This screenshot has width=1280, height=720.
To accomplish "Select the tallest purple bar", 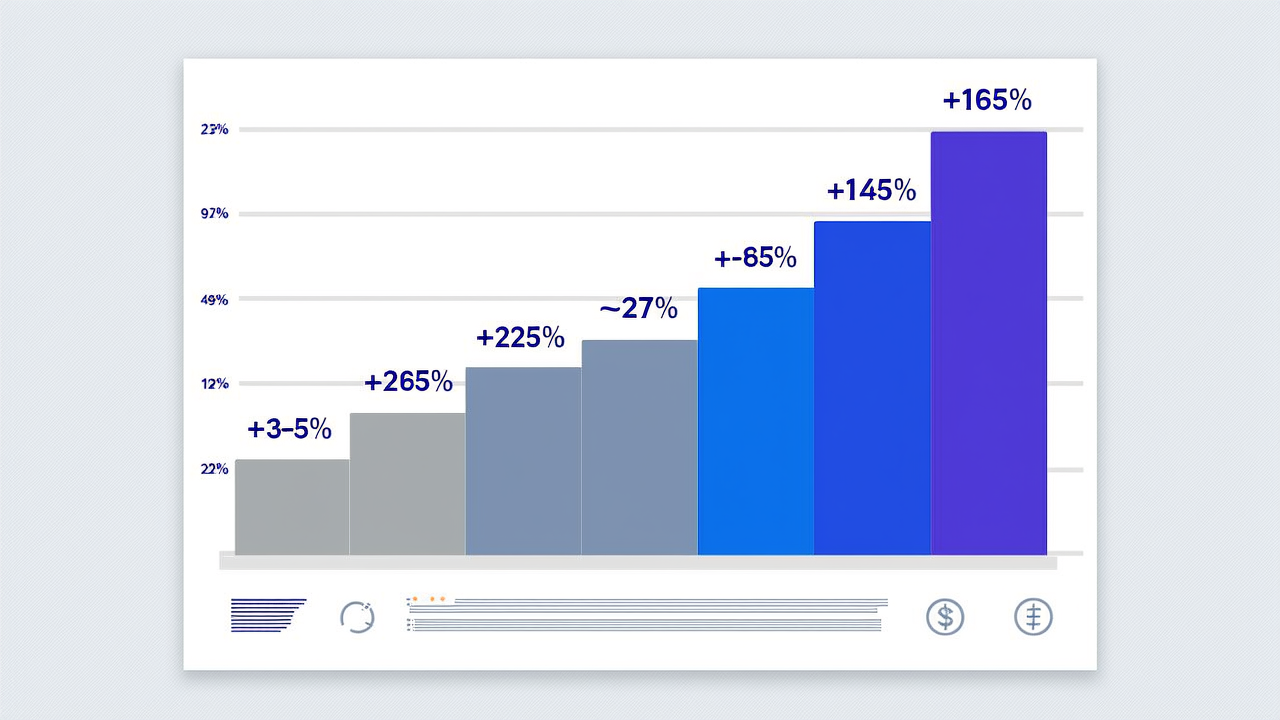I will (x=989, y=343).
